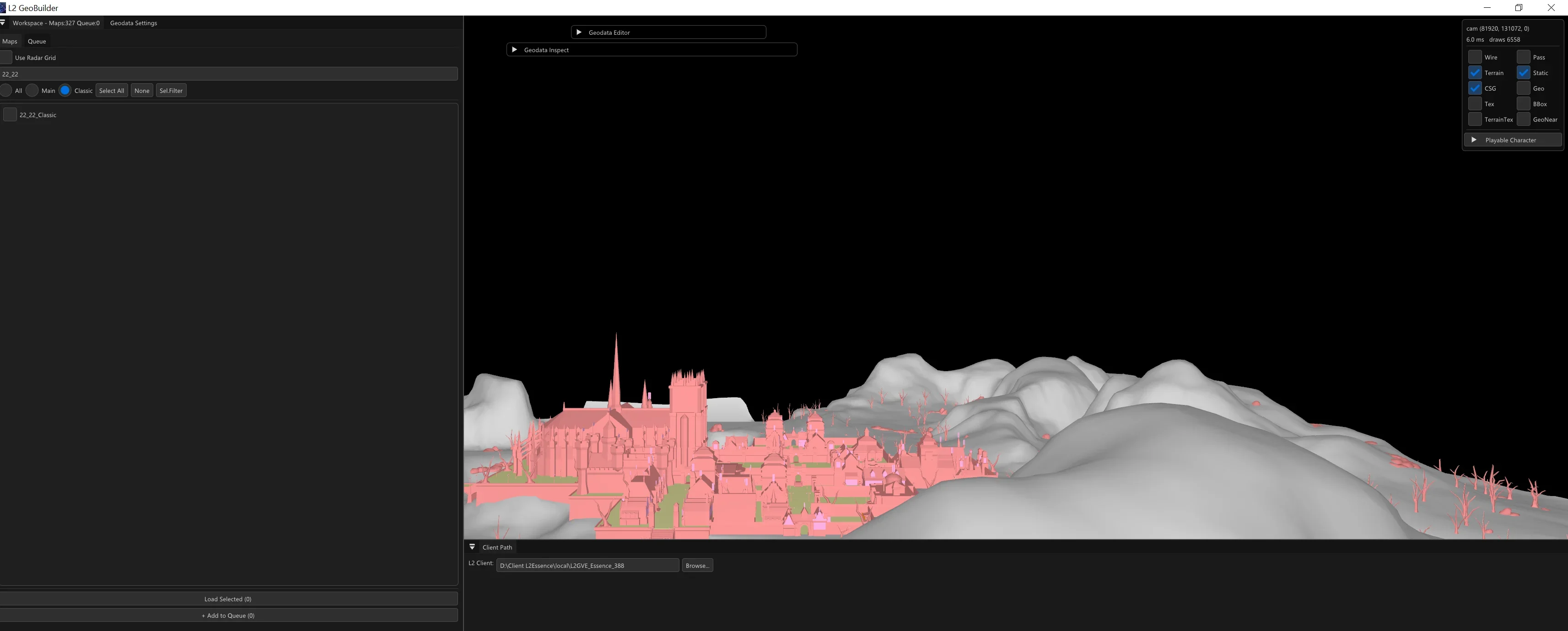Viewport: 1568px width, 631px height.
Task: Restore down the L2 GeoBuilder window
Action: click(x=1519, y=8)
